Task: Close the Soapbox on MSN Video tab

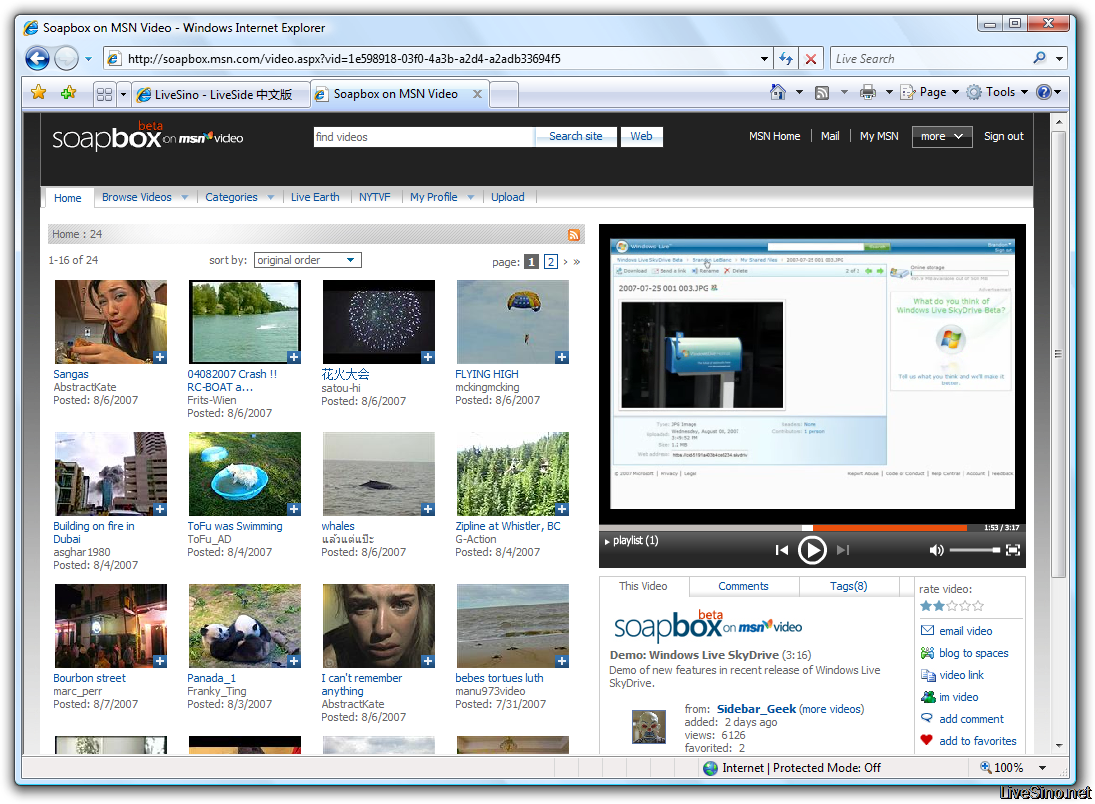Action: pos(477,94)
